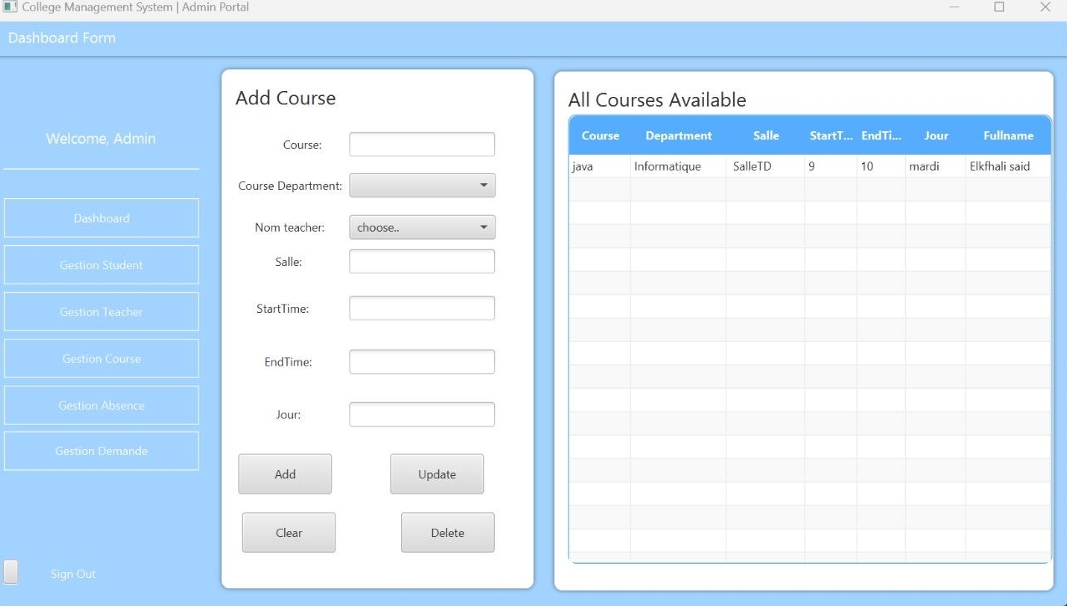The height and width of the screenshot is (608, 1067).
Task: Navigate to Gestion Teacher
Action: pos(101,312)
